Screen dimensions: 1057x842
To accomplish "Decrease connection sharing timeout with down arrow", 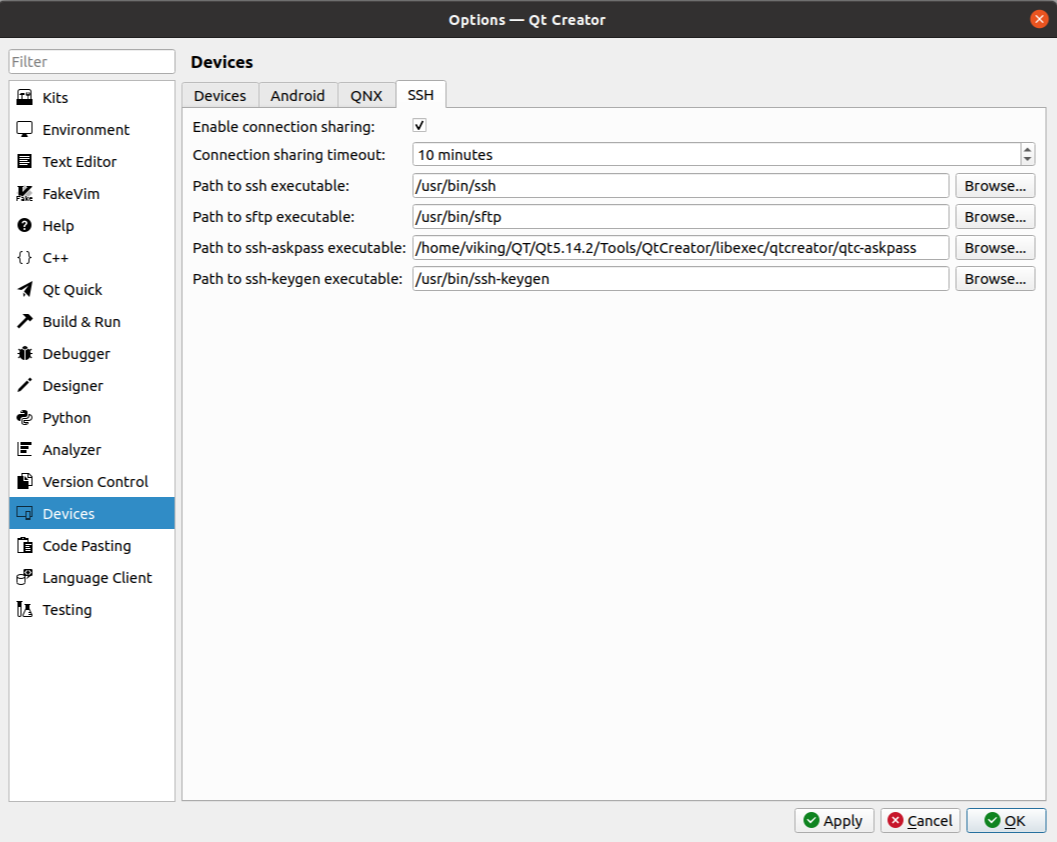I will [x=1027, y=160].
